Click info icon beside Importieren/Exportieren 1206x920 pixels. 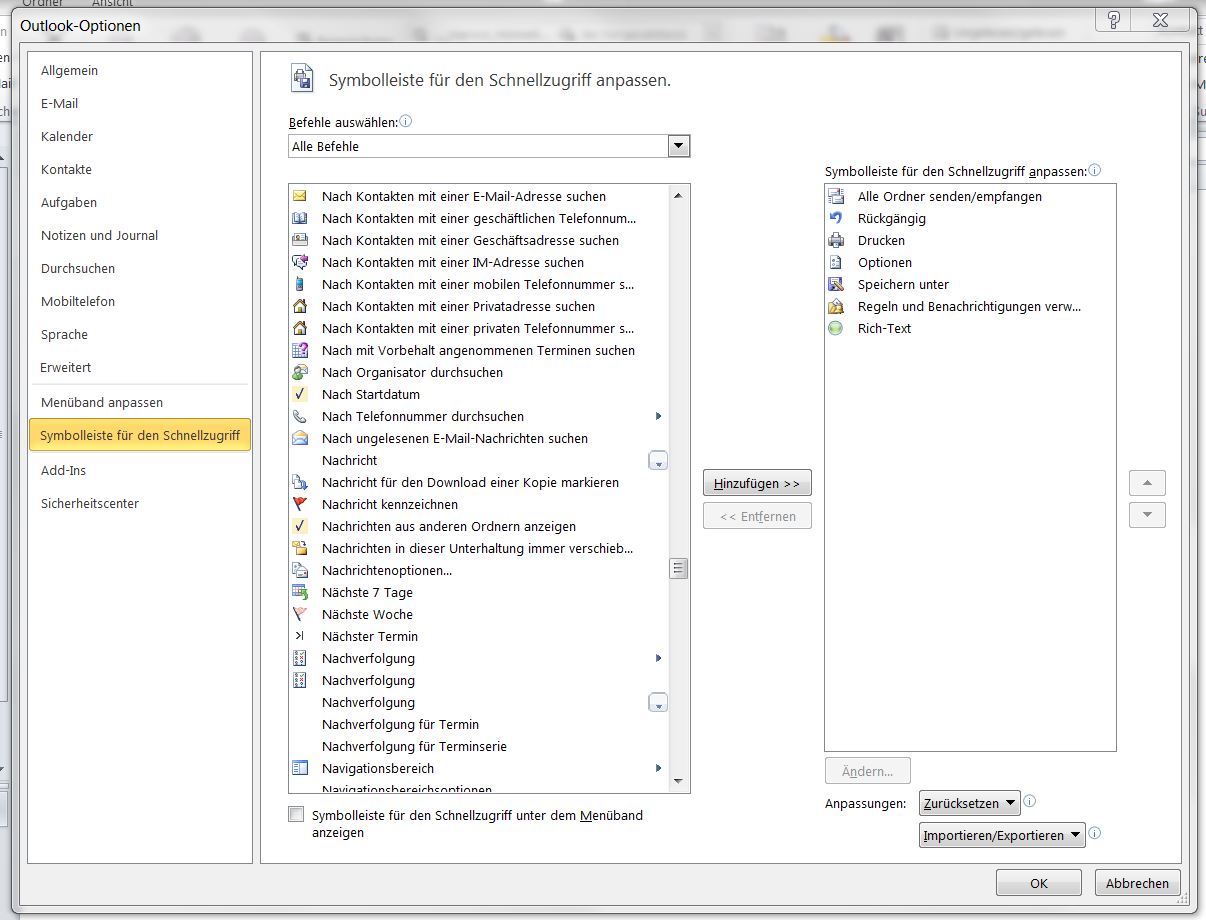pyautogui.click(x=1095, y=833)
